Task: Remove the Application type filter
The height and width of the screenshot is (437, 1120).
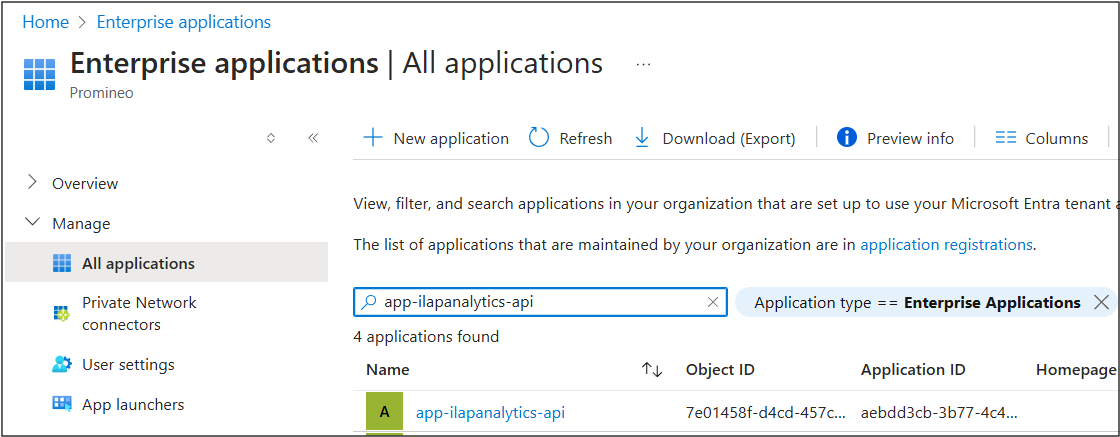Action: 1101,303
